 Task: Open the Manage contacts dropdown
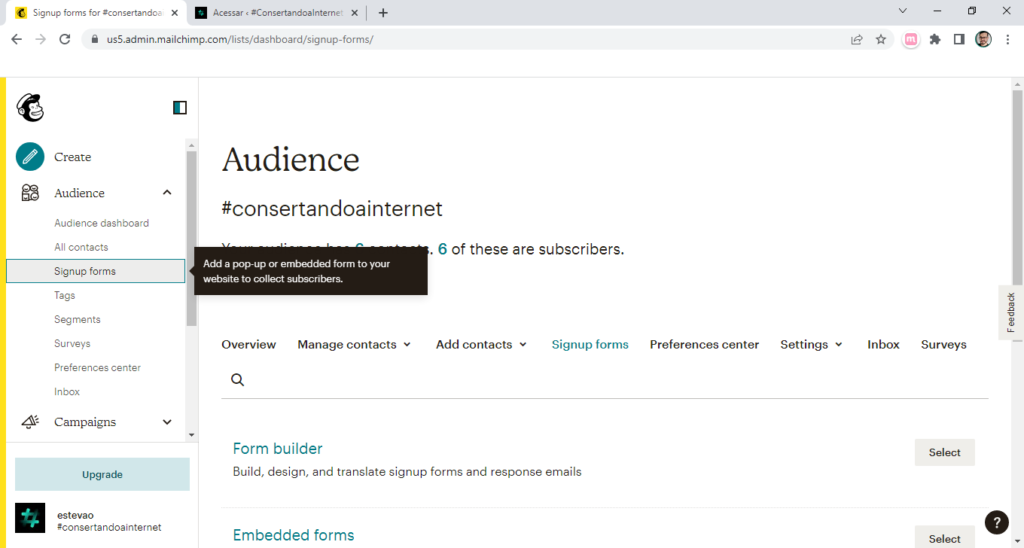(x=355, y=344)
